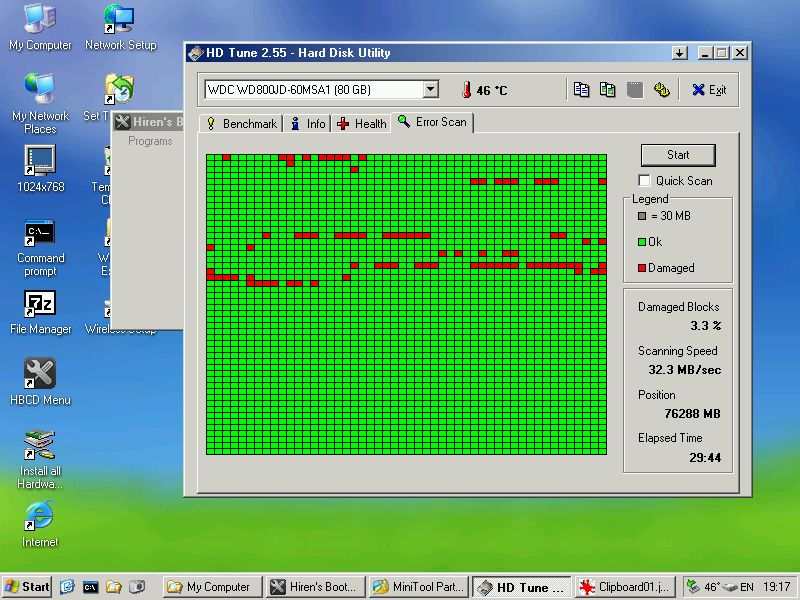Screen dimensions: 800x600
Task: Click the Hiren's window title bar
Action: [x=147, y=122]
